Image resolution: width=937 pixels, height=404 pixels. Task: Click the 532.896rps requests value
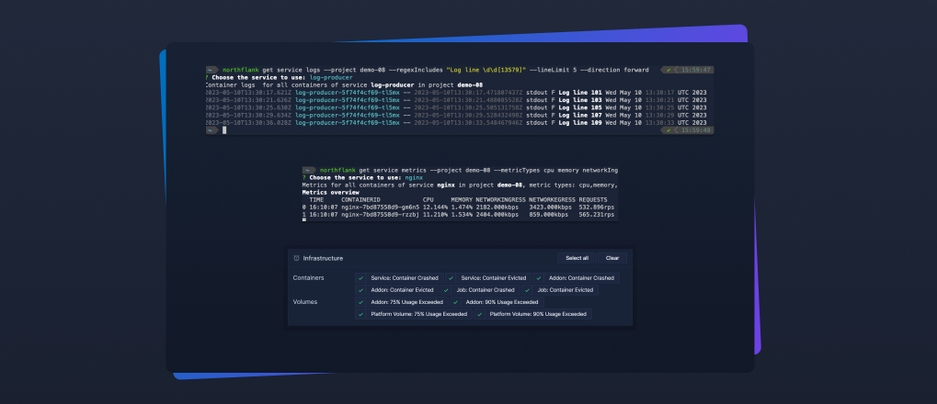pyautogui.click(x=596, y=207)
